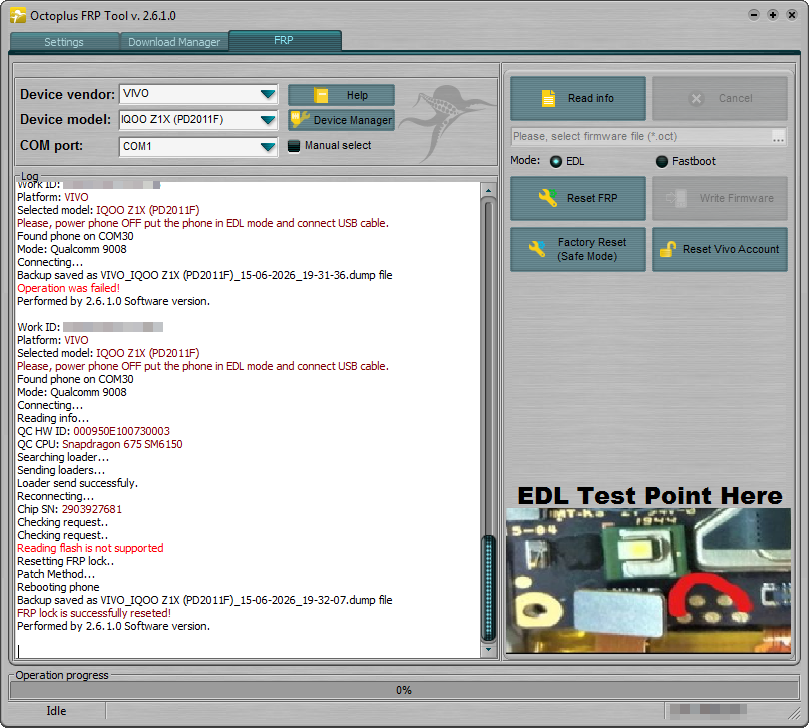Click the Device Manager wrench icon

[300, 119]
